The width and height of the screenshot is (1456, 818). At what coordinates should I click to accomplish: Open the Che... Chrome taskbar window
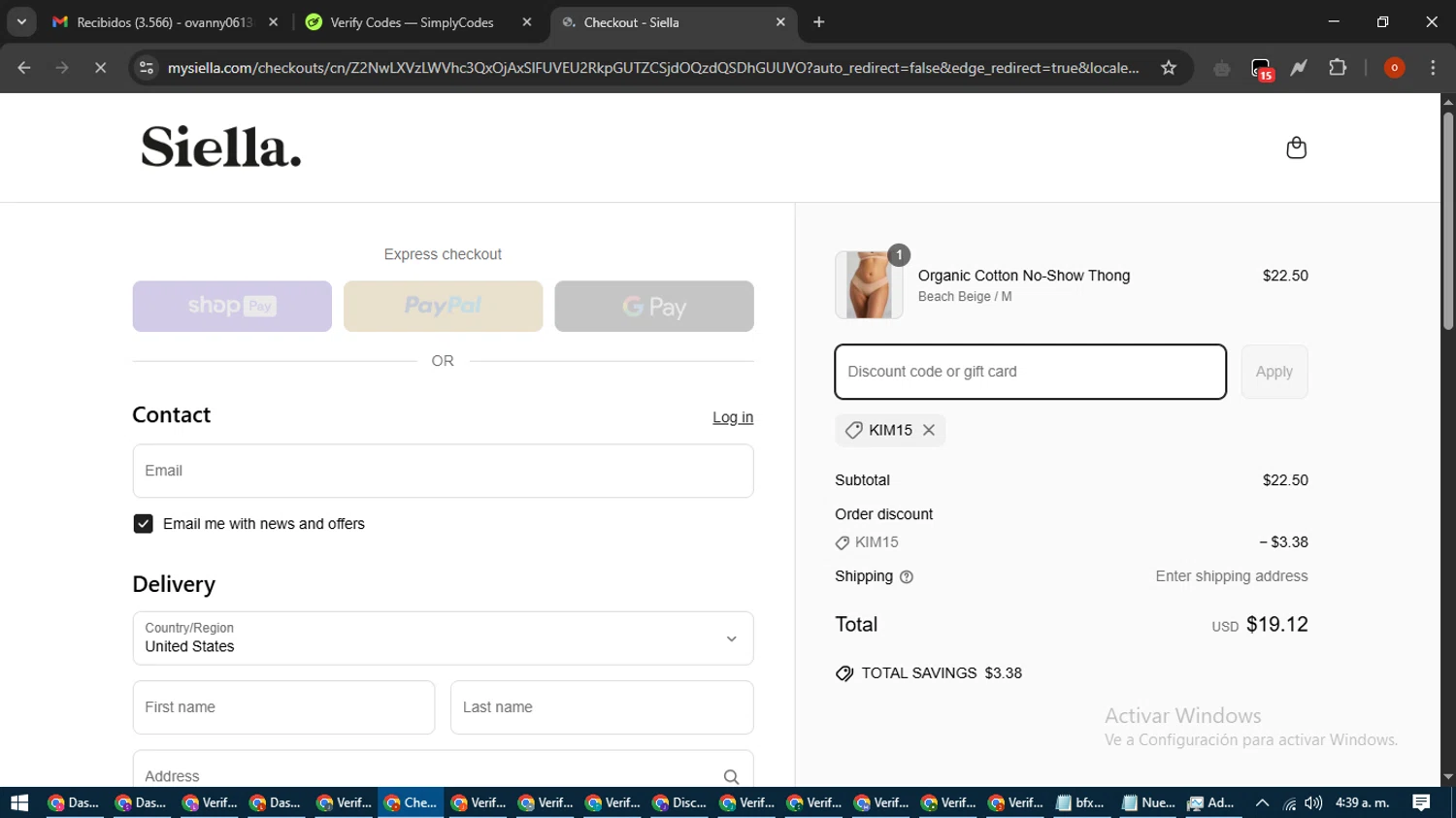(411, 802)
